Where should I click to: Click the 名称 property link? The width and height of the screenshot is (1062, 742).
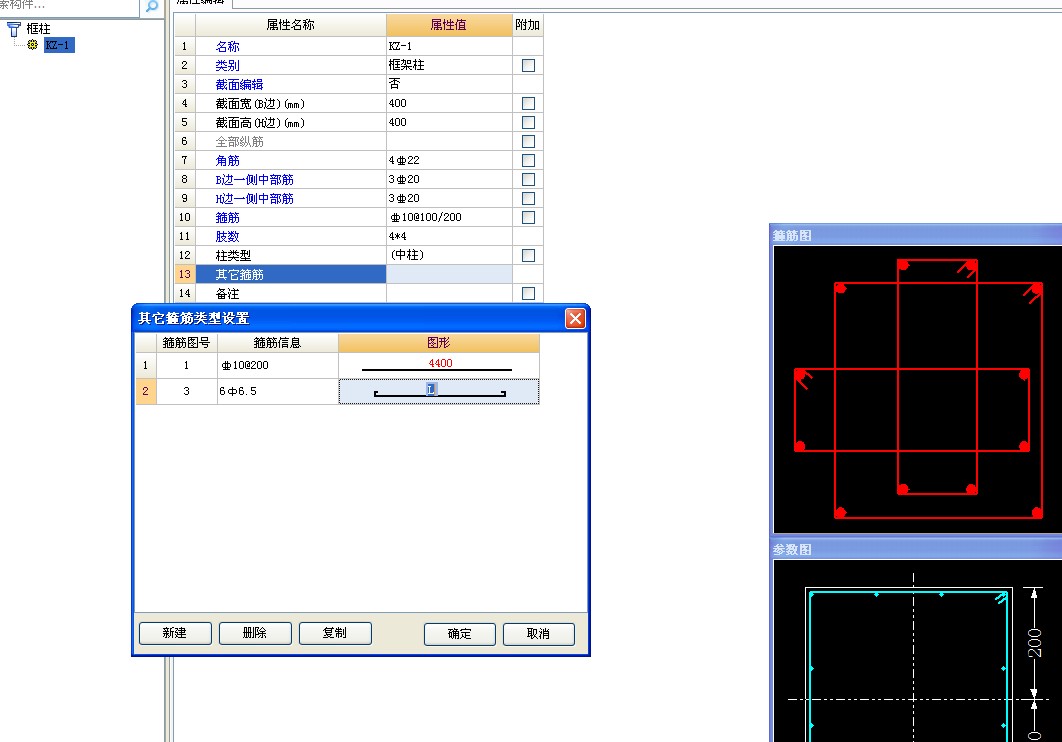click(227, 47)
